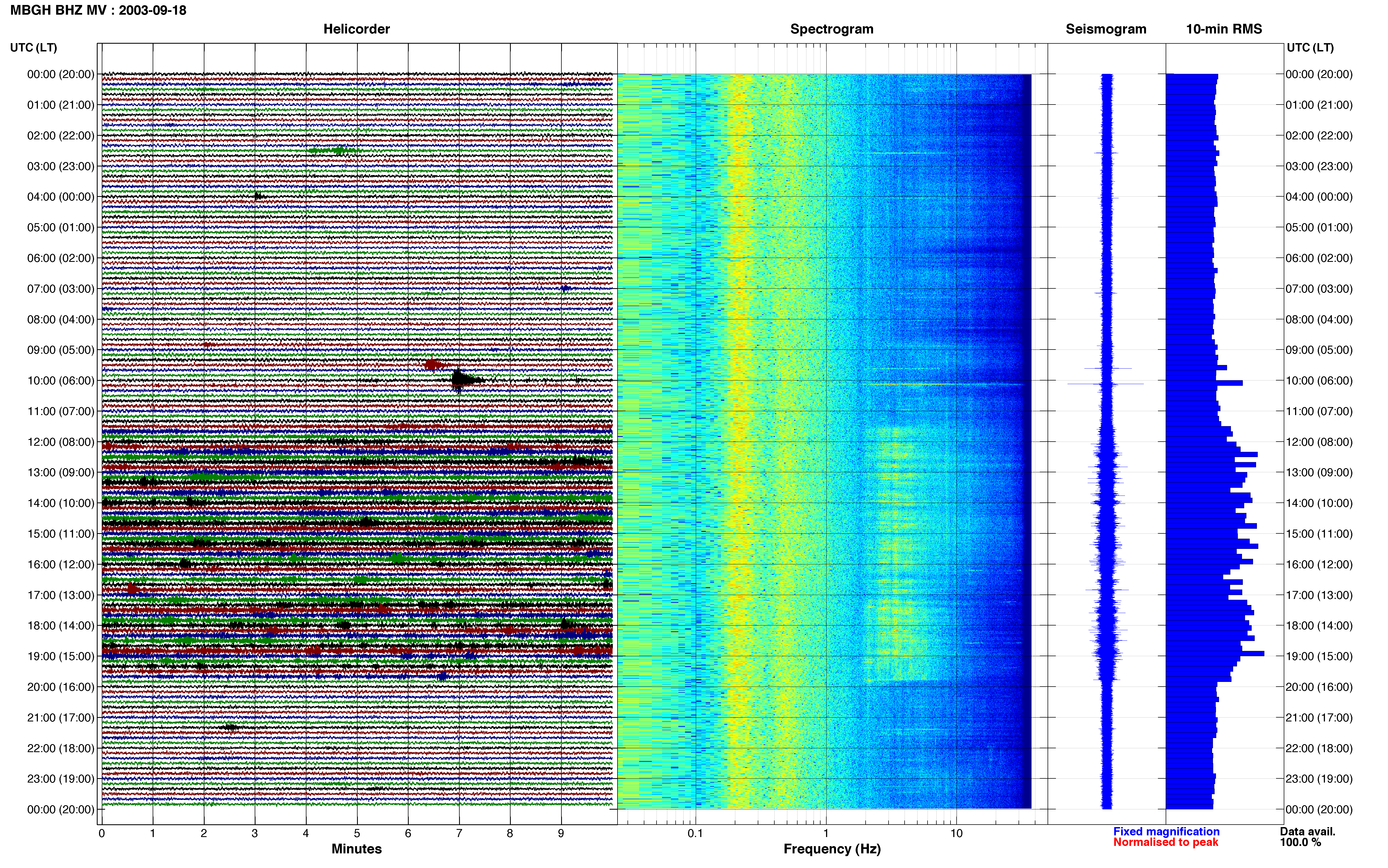The height and width of the screenshot is (868, 1388).
Task: Click 22:00 (18:00) label on the Helicorder axis
Action: (61, 748)
